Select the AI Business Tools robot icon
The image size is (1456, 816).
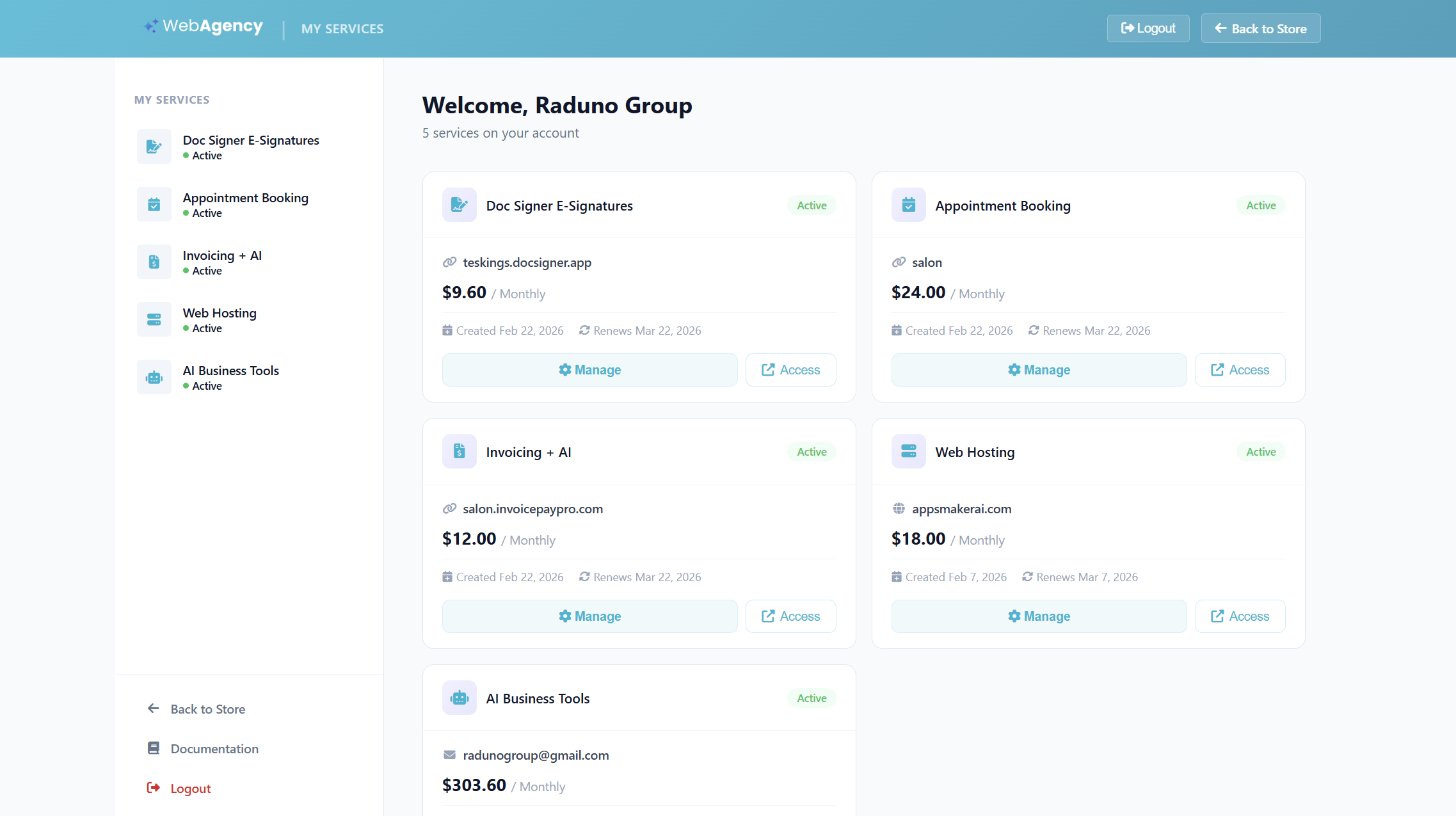[154, 376]
